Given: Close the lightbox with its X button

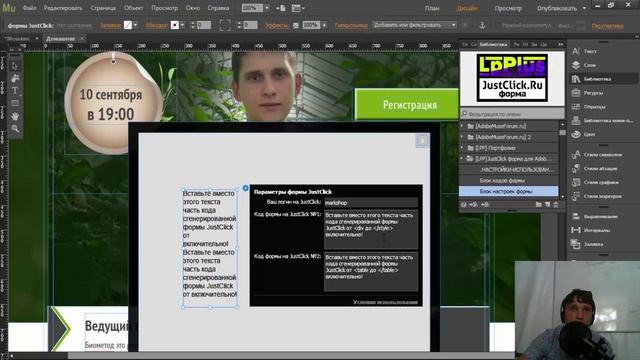Looking at the screenshot, I should tap(422, 141).
